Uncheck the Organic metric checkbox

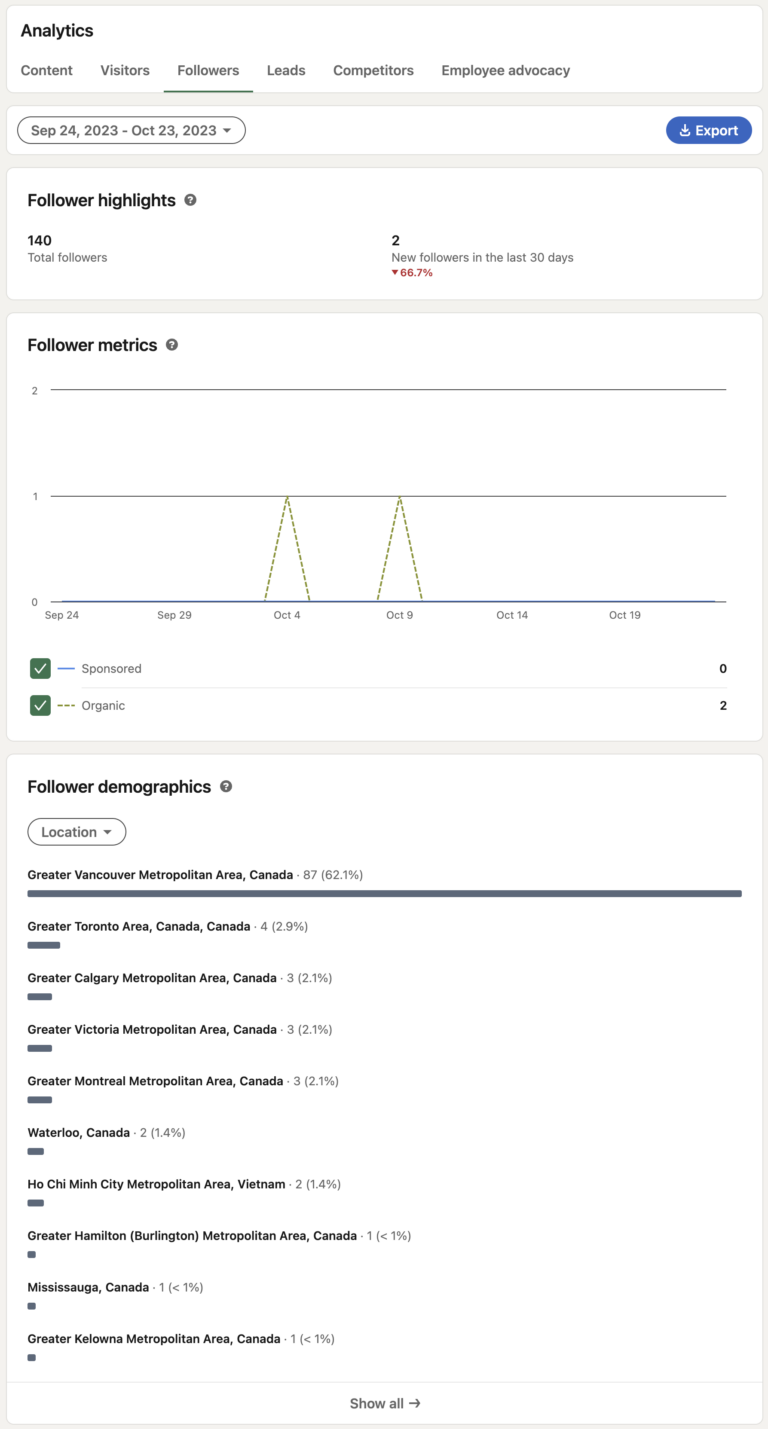click(x=41, y=705)
